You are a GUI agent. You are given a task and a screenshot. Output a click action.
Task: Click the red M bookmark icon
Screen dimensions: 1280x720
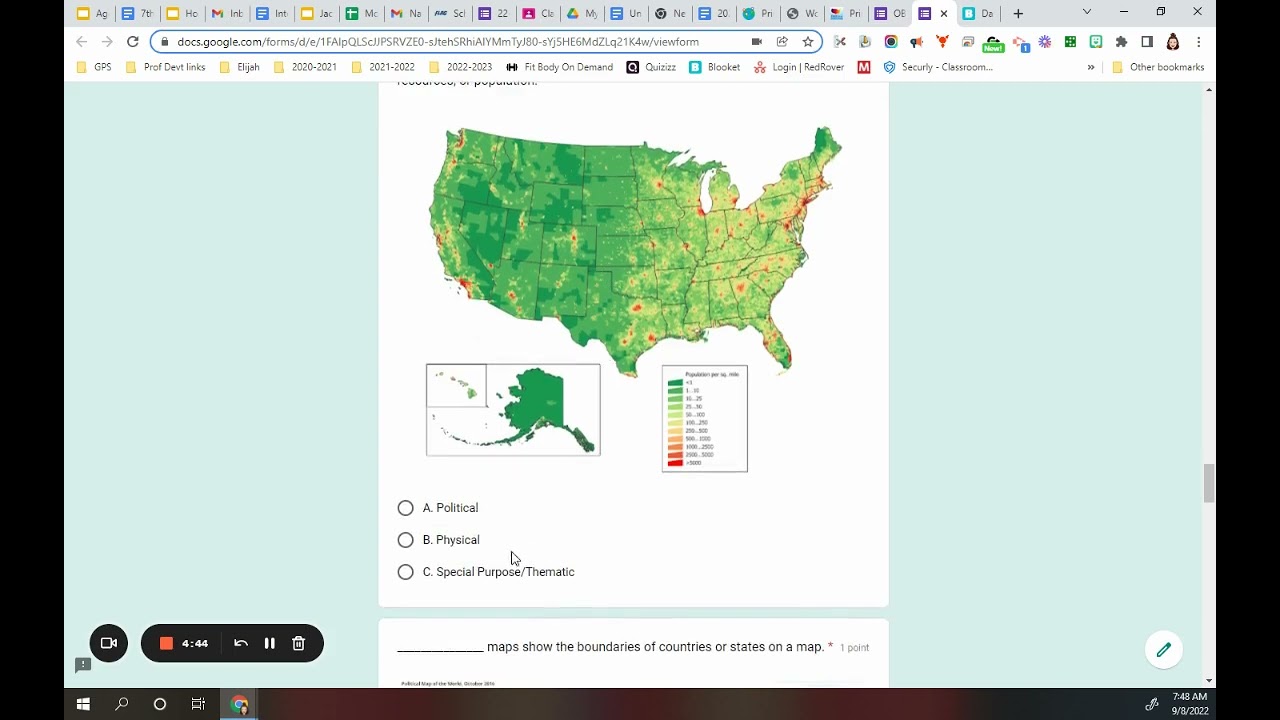coord(864,67)
